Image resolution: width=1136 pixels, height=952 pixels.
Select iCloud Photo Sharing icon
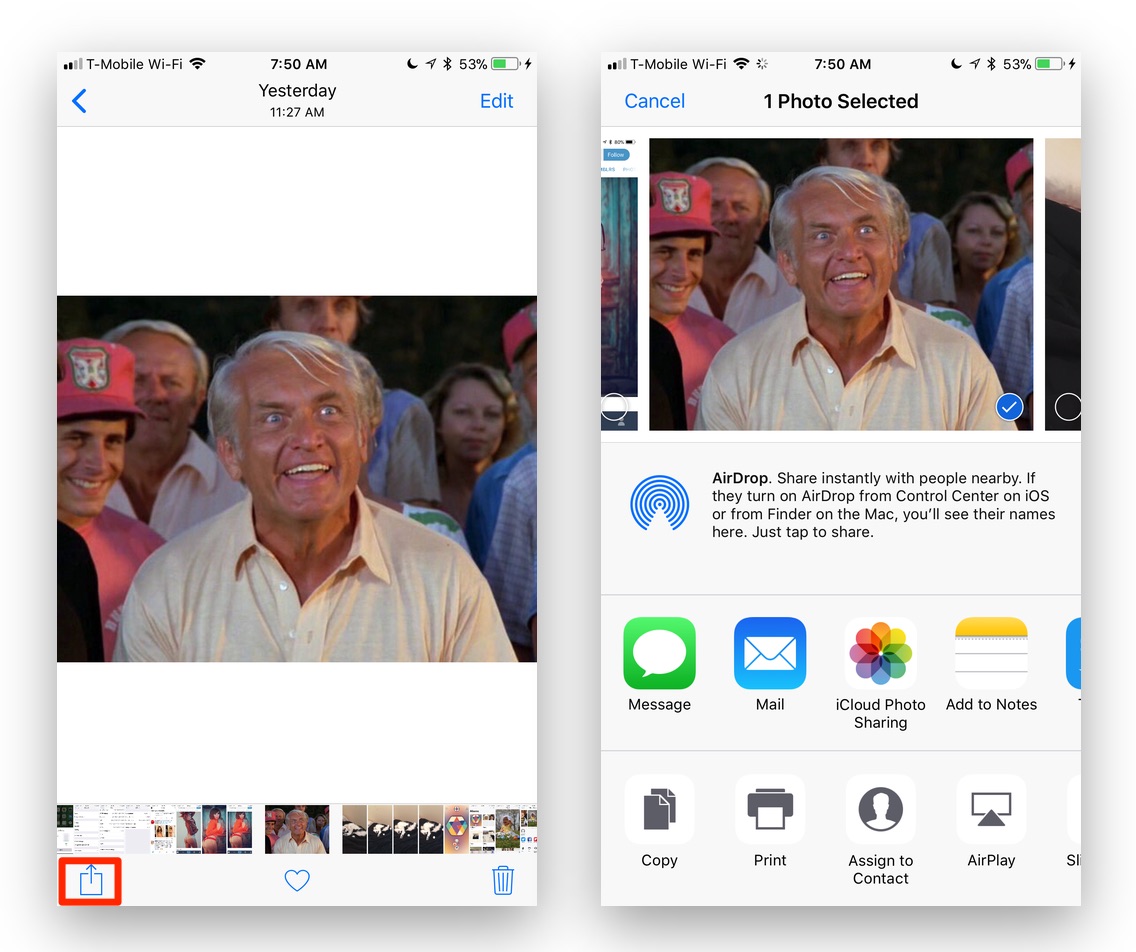(880, 653)
